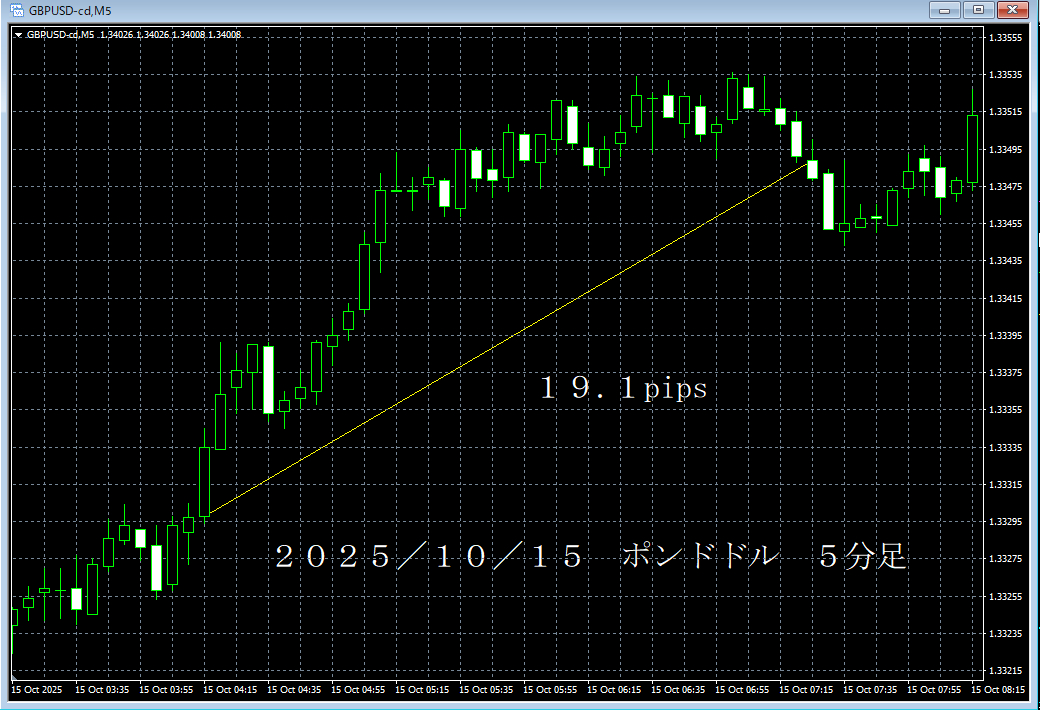Click the 2025/10/15 ポンドドル 5分足 text label
1040x710 pixels.
(x=590, y=557)
